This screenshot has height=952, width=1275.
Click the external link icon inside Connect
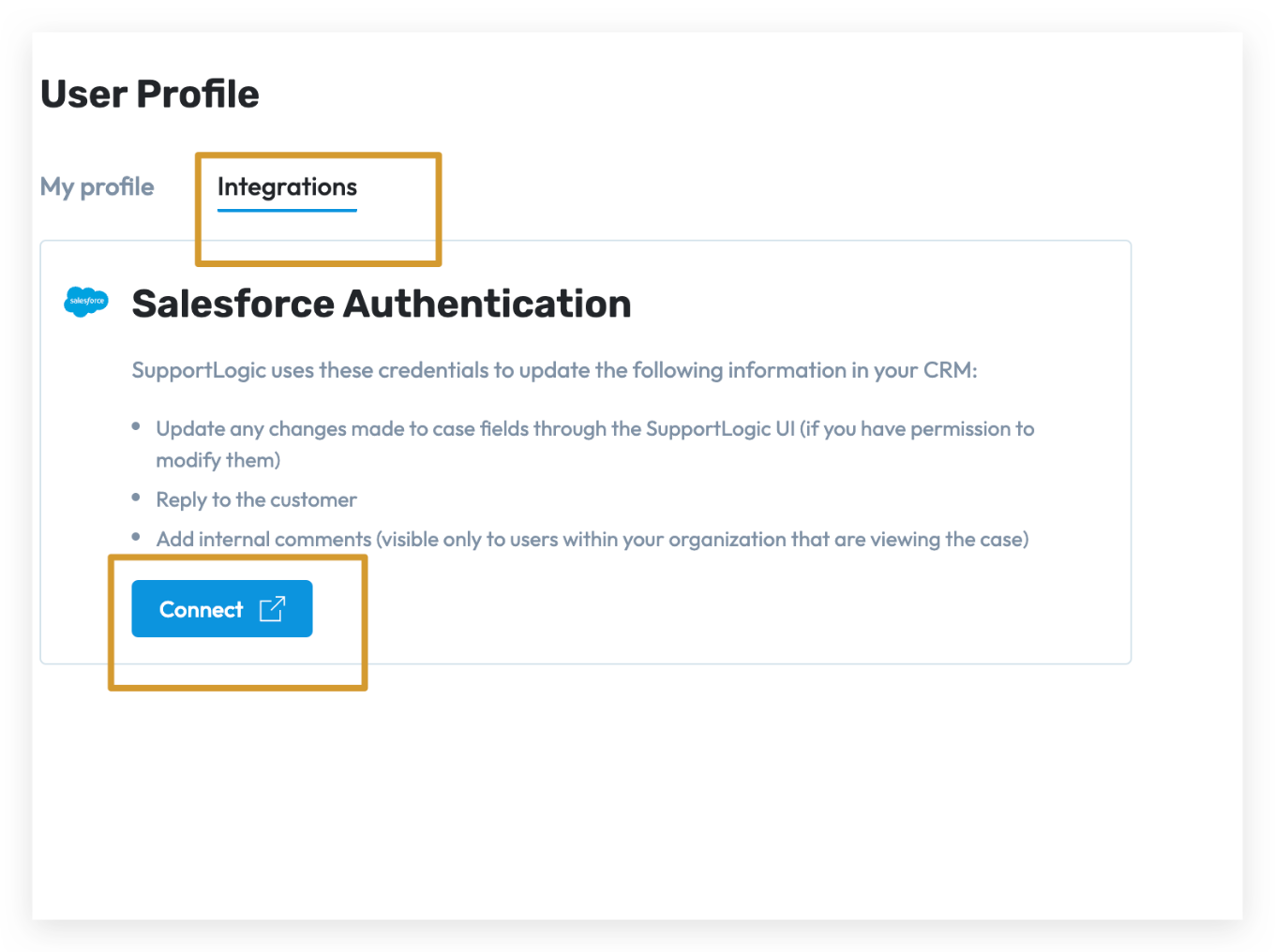(x=272, y=609)
